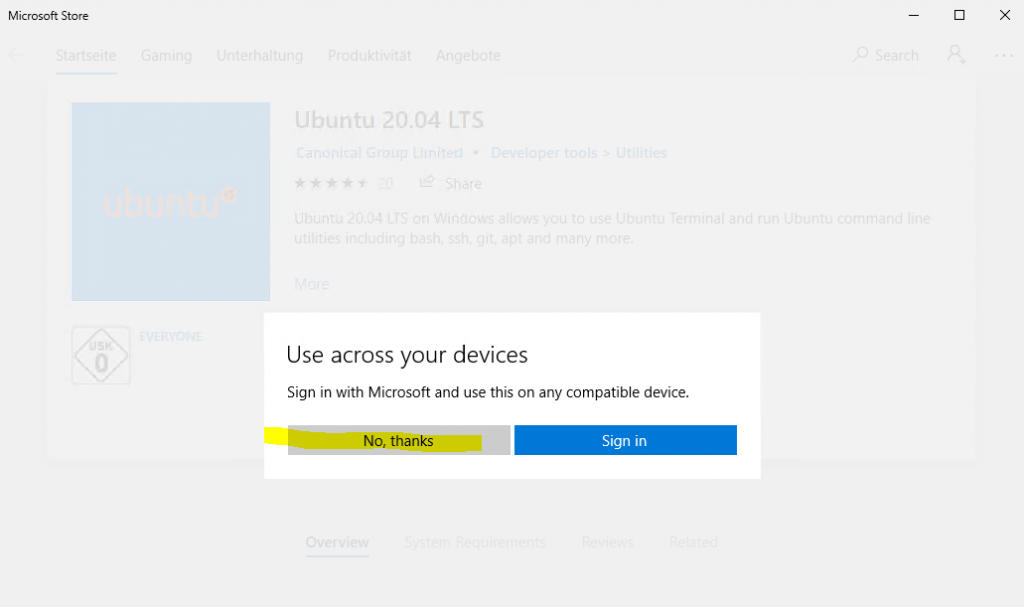Show the Related tab

click(x=694, y=542)
